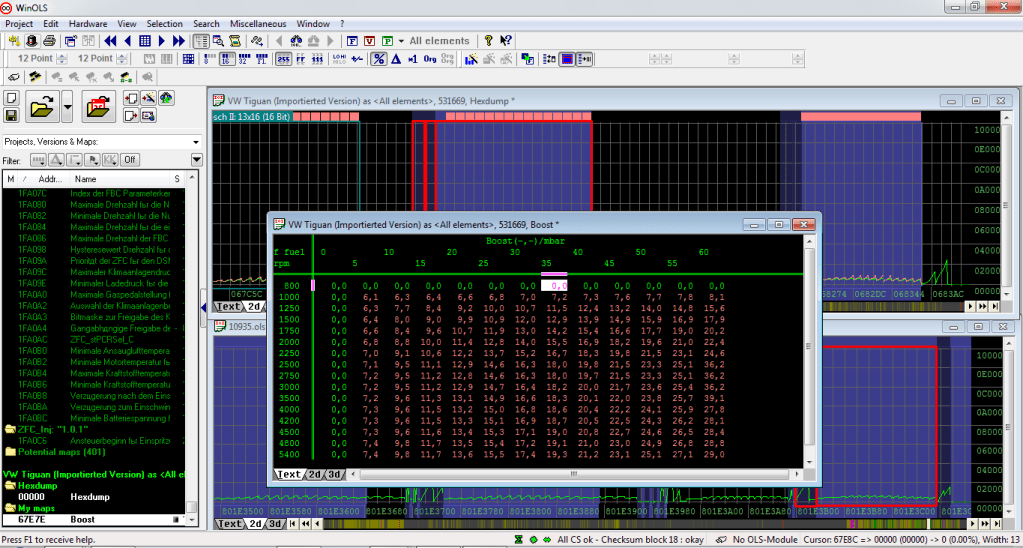Viewport: 1023px width, 548px height.
Task: Click the highlighted 0,0 cell at 800 rpm
Action: (x=554, y=285)
